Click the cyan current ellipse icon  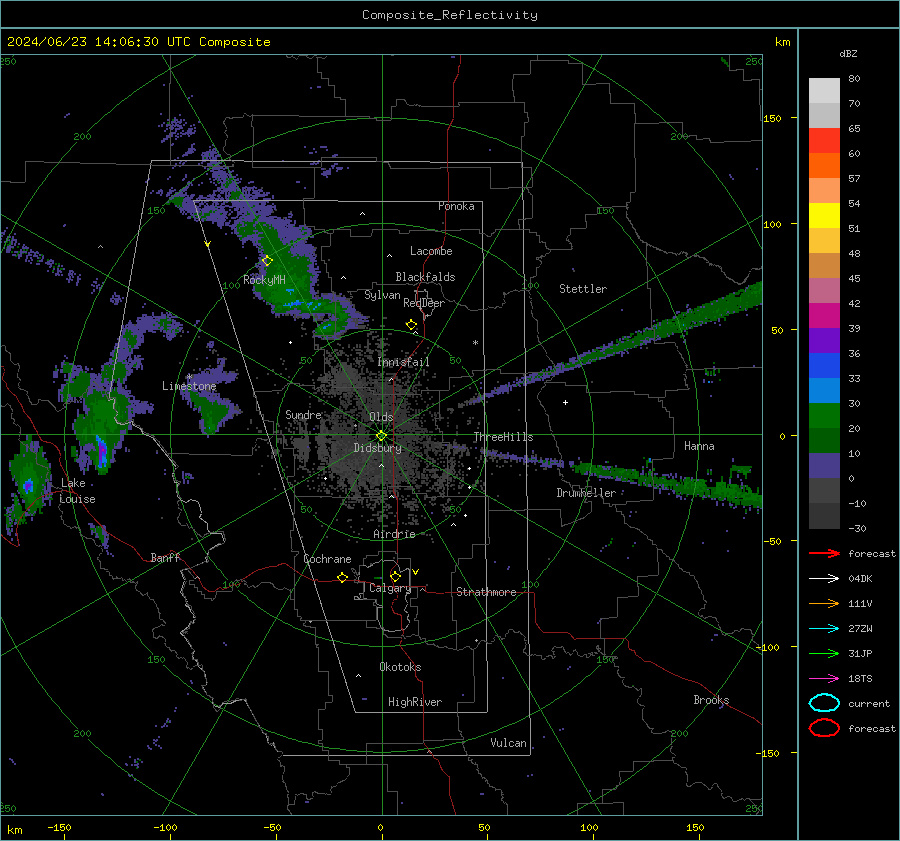tap(824, 703)
